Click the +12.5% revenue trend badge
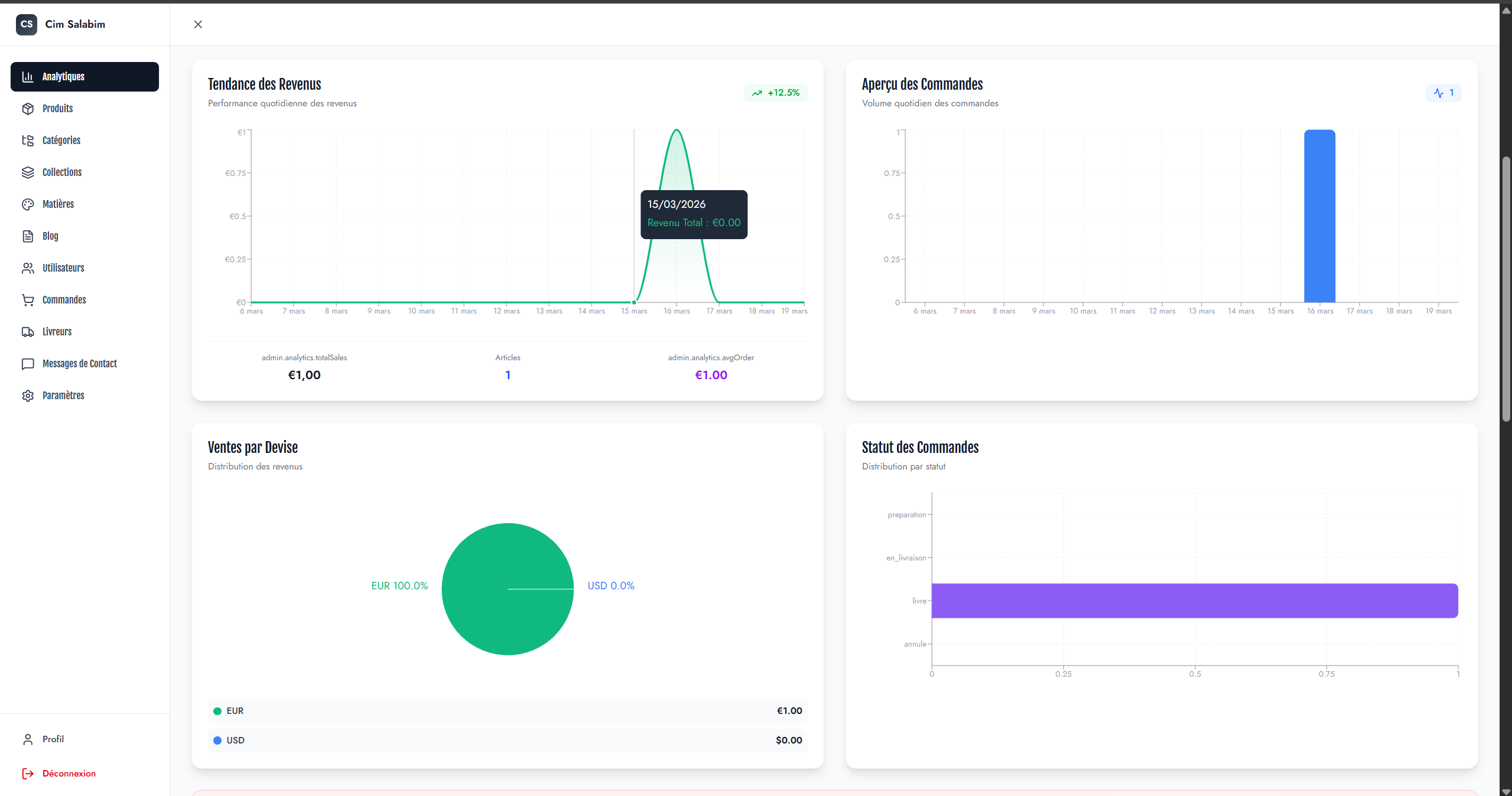Screen dimensions: 1512x796 click(x=775, y=93)
